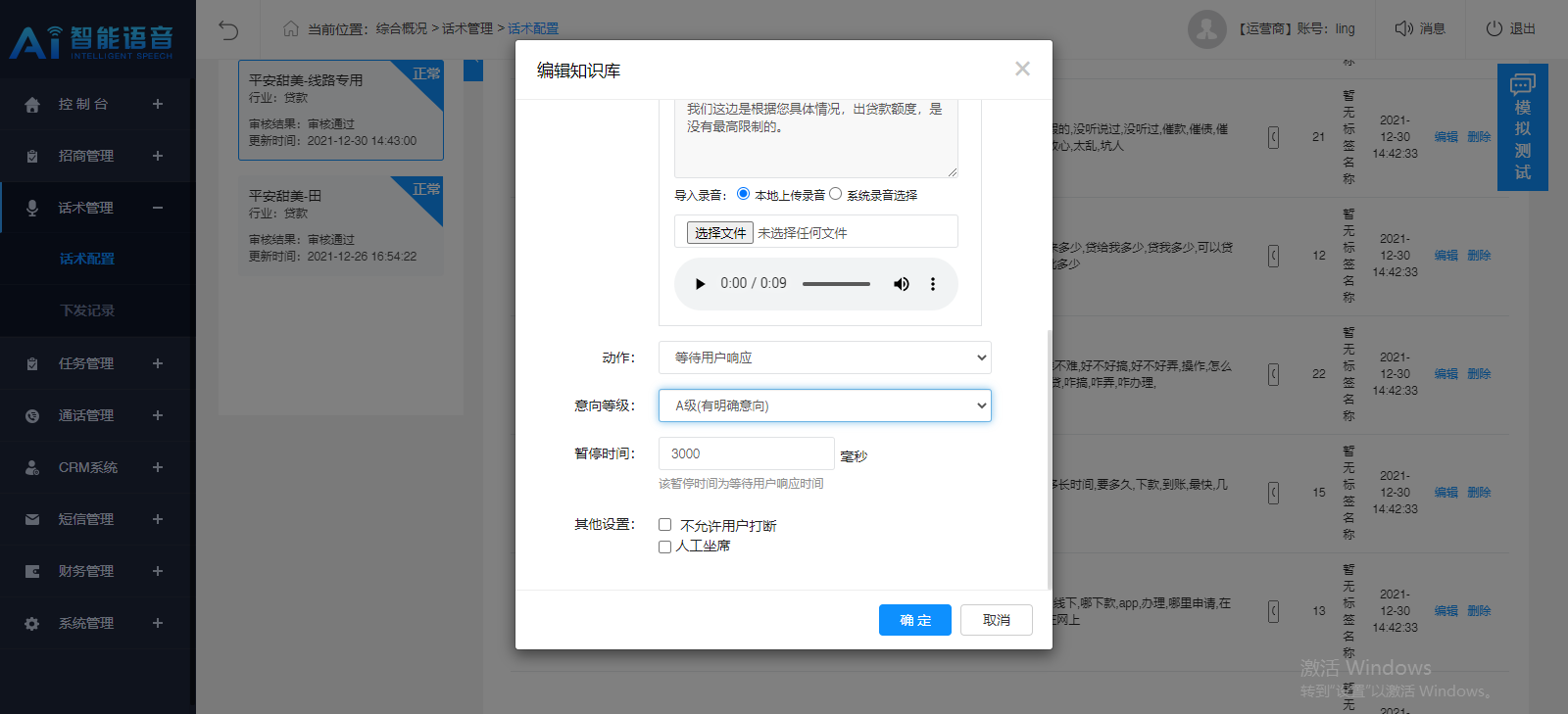This screenshot has height=714, width=1568.
Task: Click the user avatar icon
Action: tap(1206, 29)
